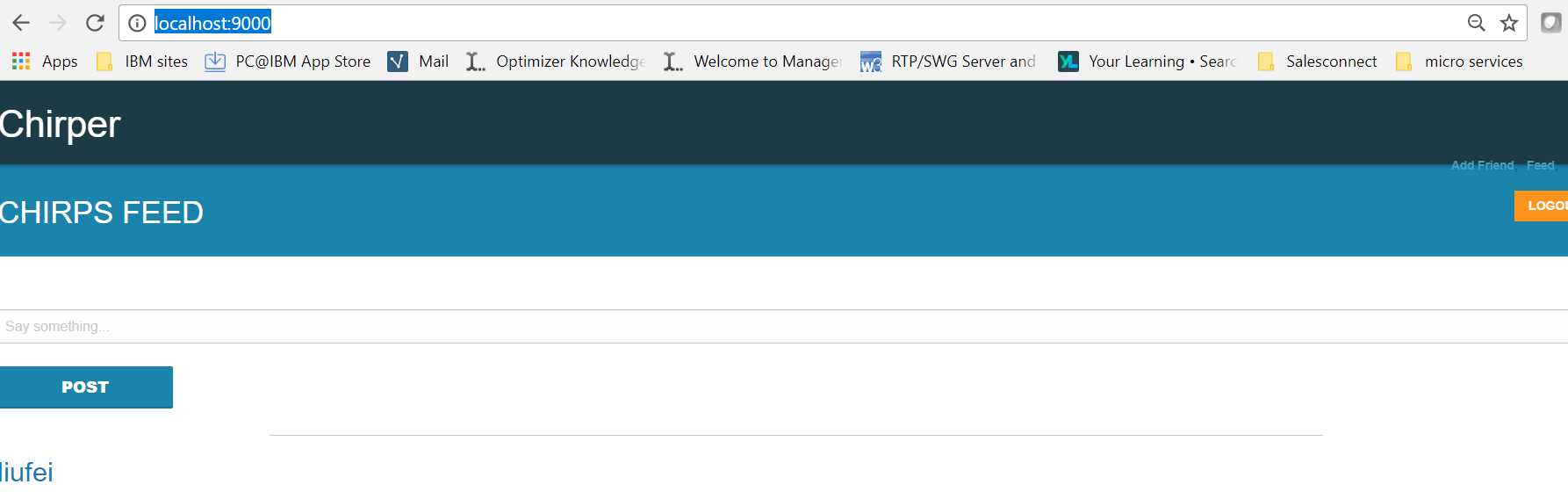Open the IBM sites bookmark folder
Image resolution: width=1568 pixels, height=499 pixels.
[142, 61]
